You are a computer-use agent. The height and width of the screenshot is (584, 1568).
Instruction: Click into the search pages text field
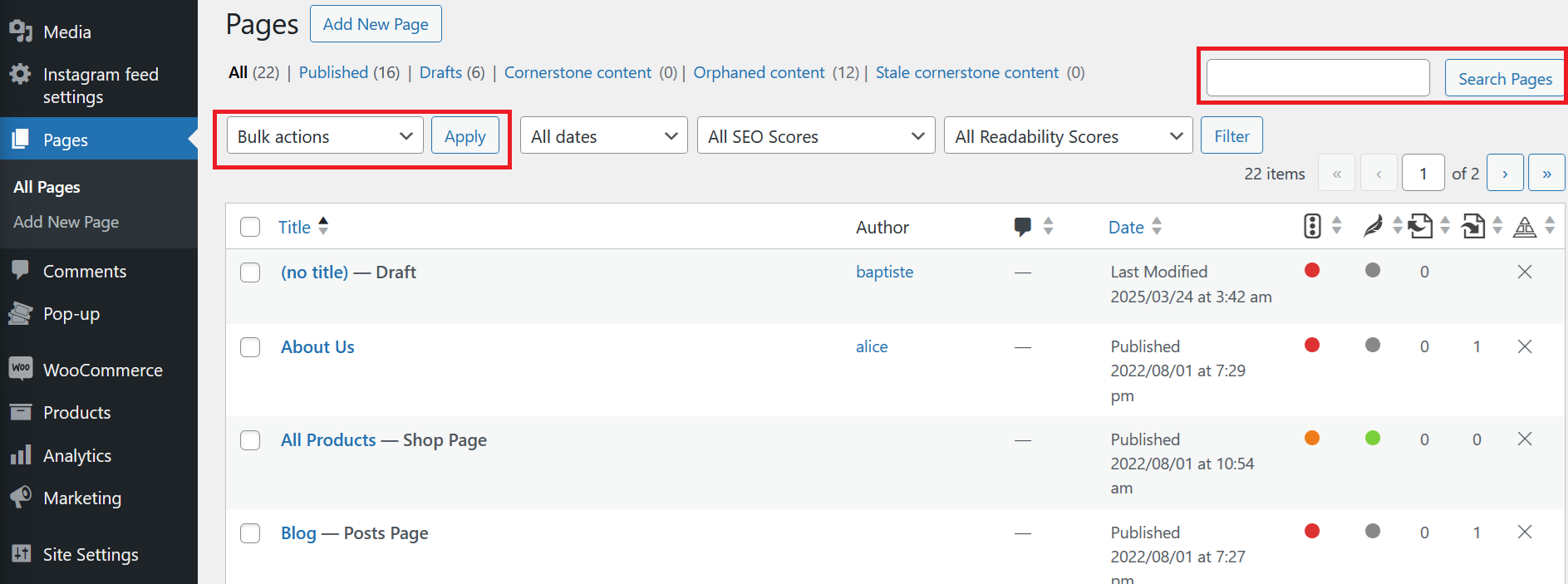tap(1318, 78)
